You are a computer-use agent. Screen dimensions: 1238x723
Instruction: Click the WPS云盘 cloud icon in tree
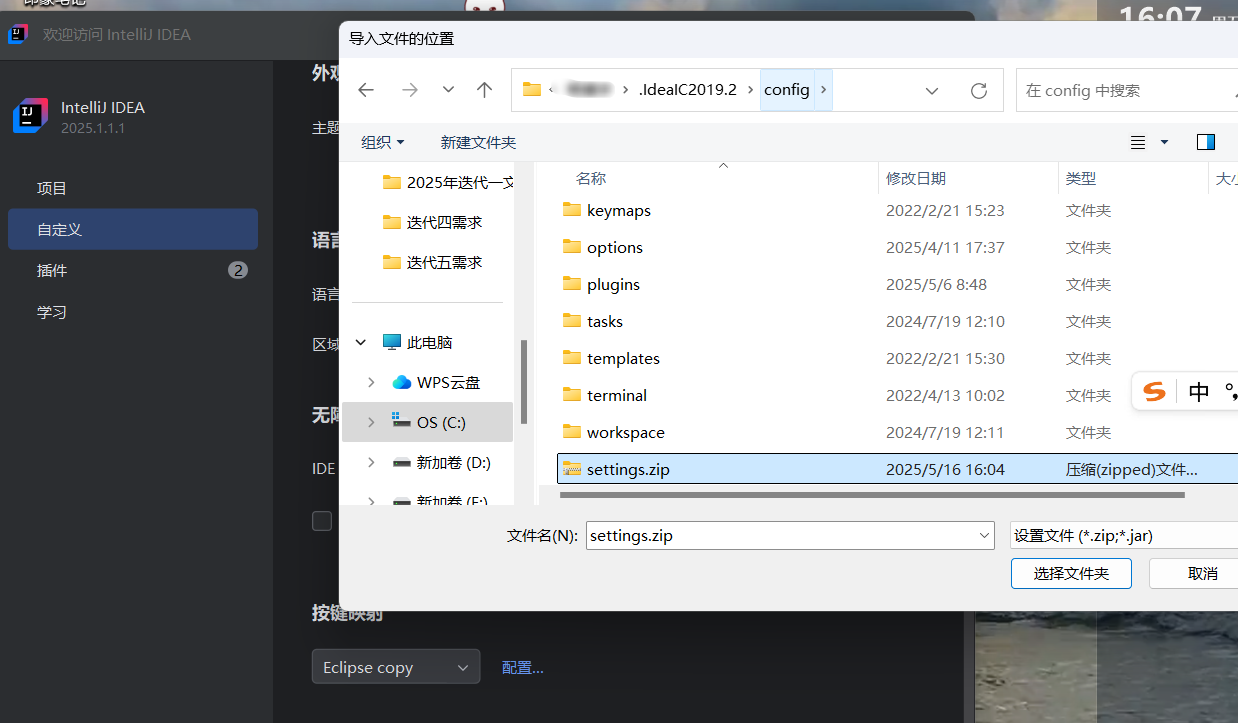[x=400, y=381]
